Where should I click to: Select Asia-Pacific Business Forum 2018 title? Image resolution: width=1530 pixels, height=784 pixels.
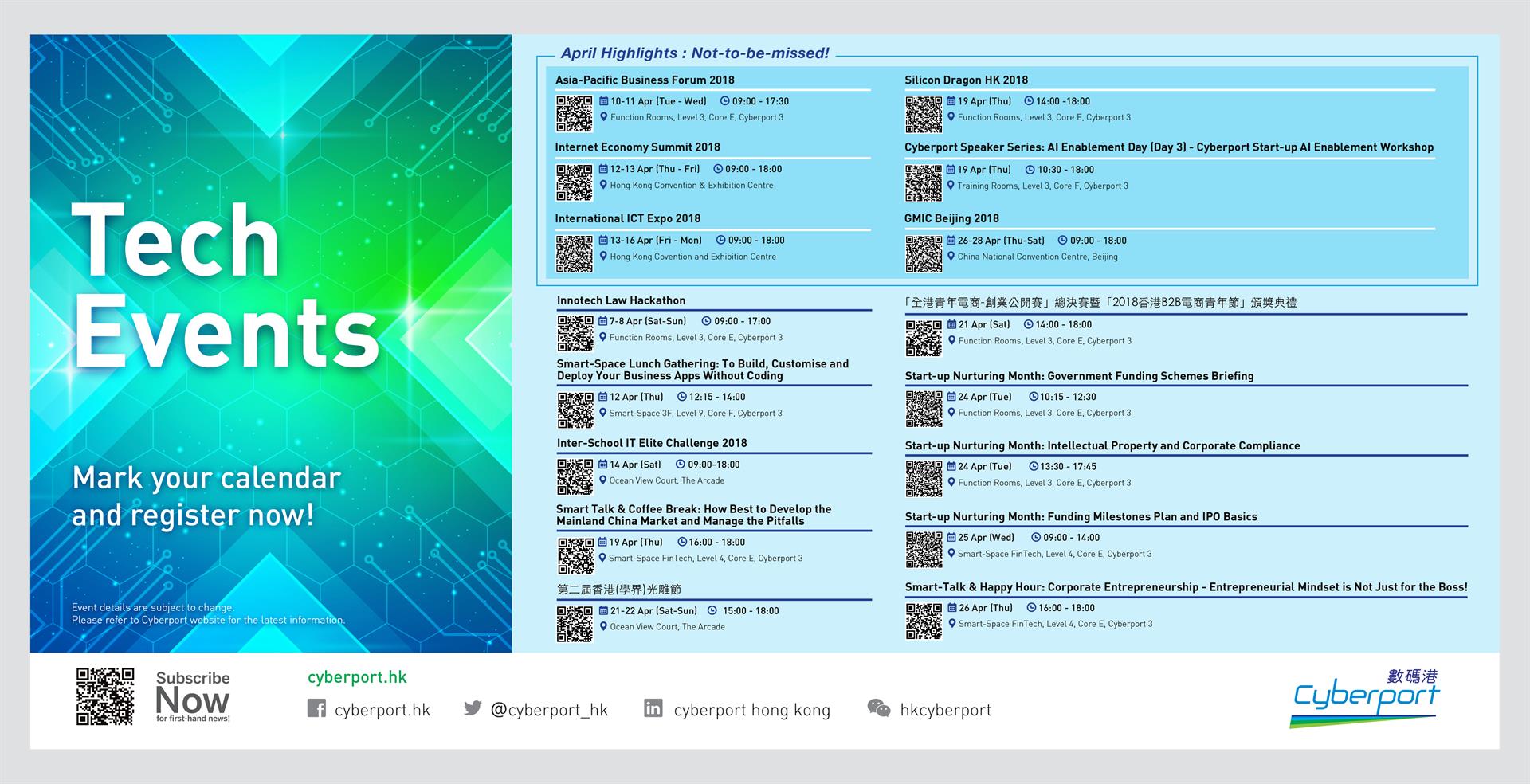pyautogui.click(x=645, y=80)
